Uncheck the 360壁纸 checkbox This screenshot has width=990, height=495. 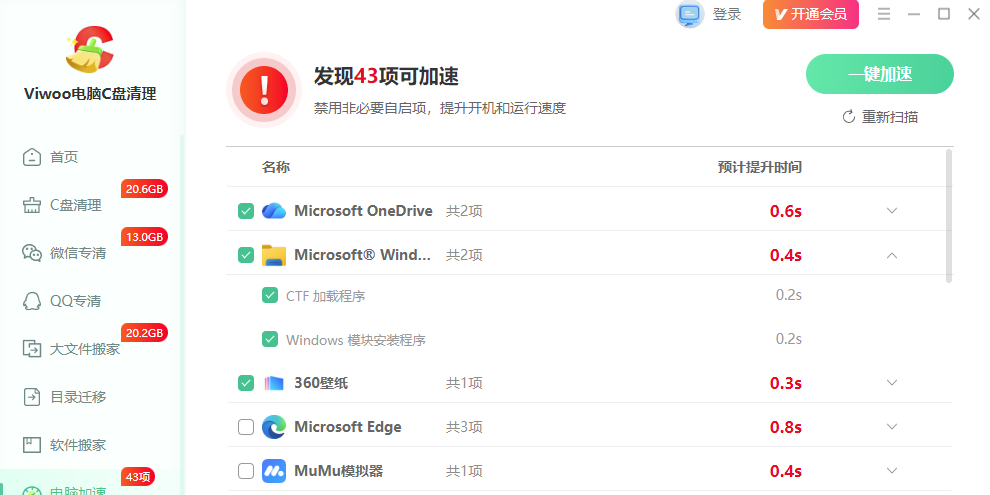[246, 383]
